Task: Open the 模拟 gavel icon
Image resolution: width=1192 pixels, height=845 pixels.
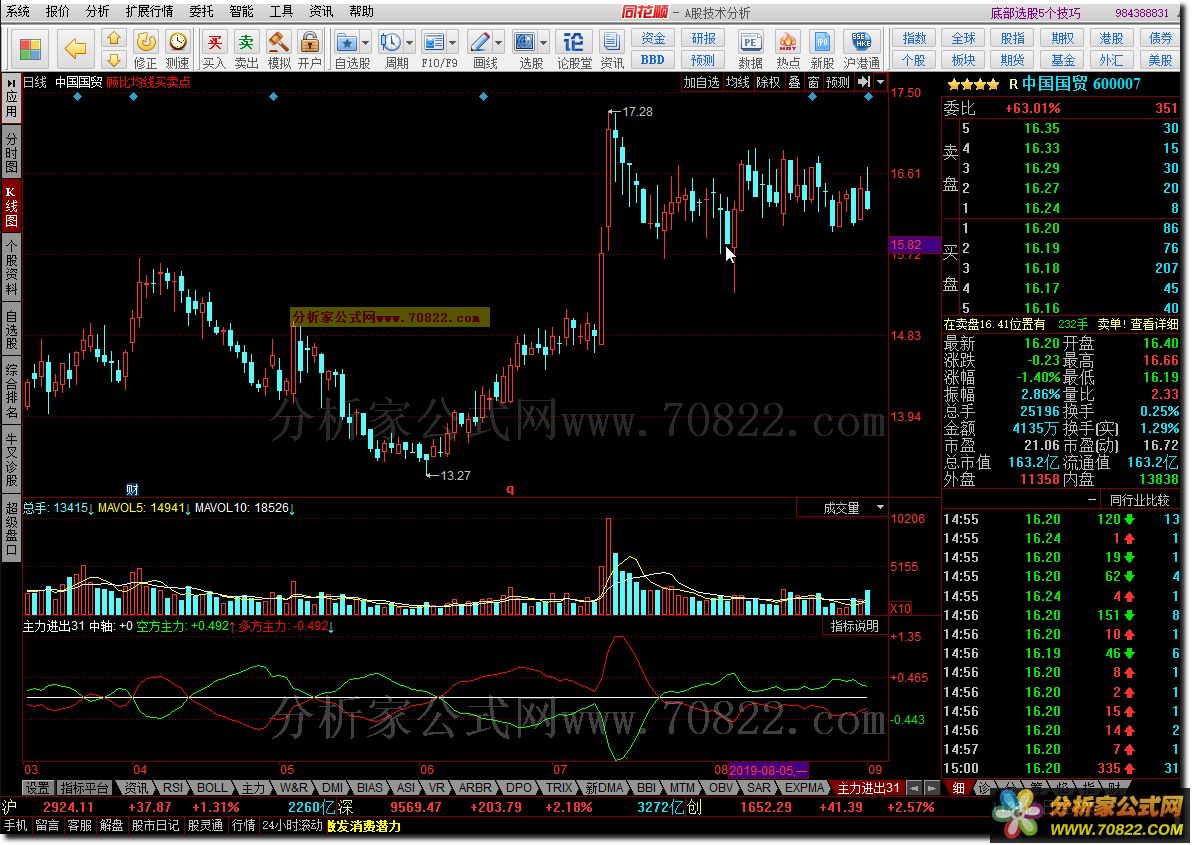Action: click(x=278, y=50)
